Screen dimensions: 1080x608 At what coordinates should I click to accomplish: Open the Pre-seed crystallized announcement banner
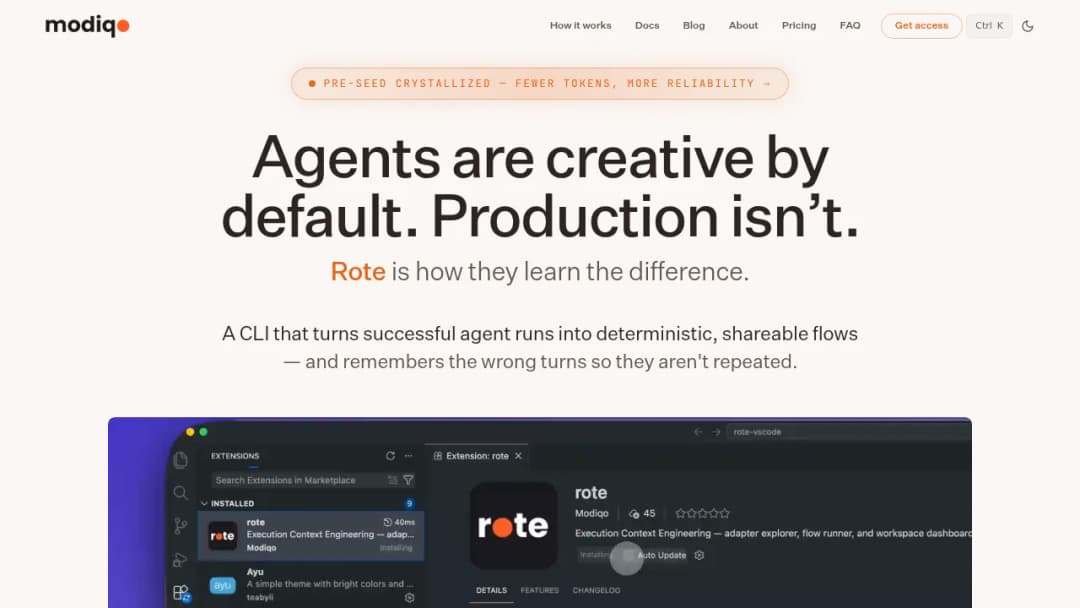[539, 83]
